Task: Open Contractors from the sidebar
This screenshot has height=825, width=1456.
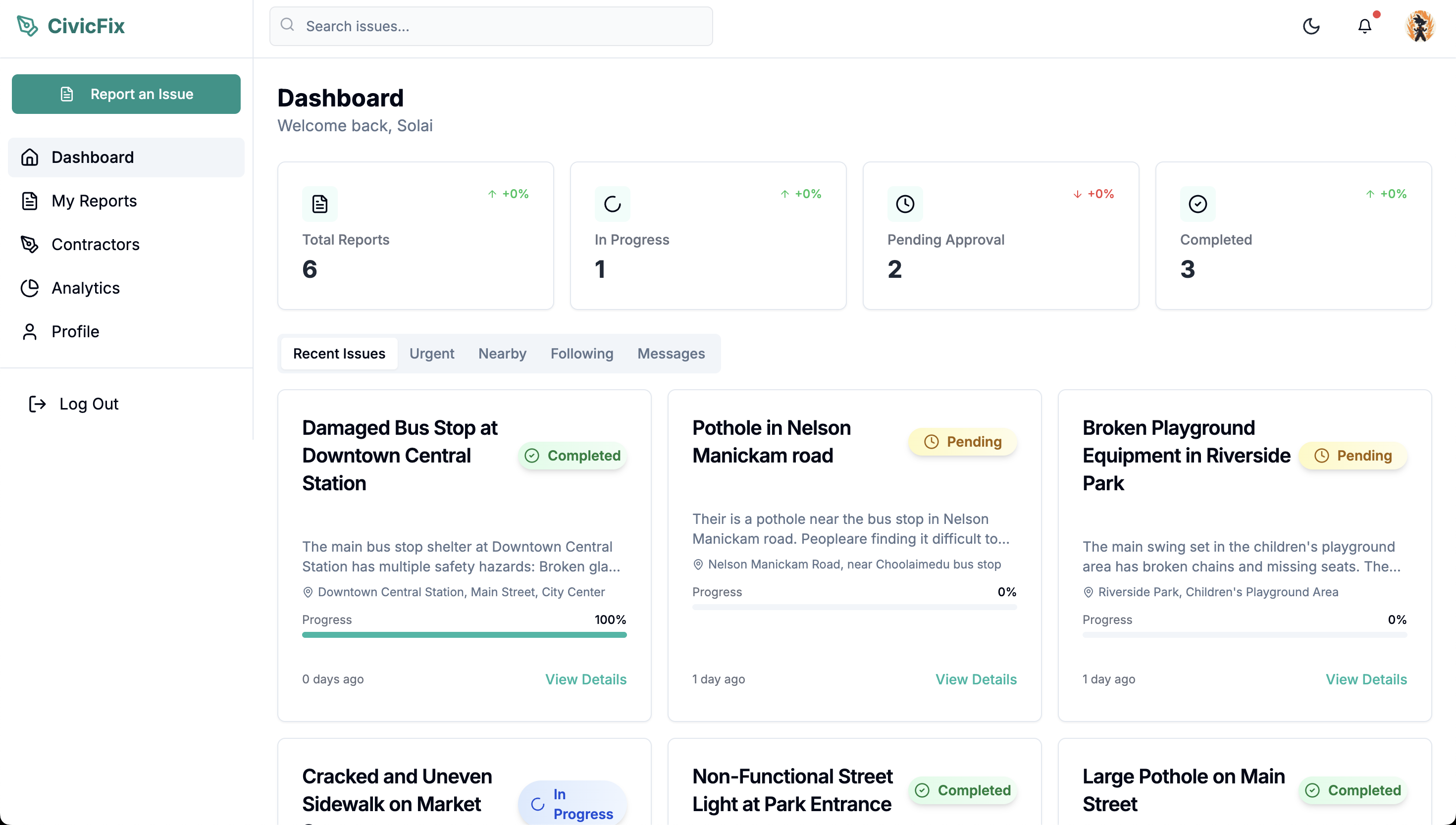Action: 95,244
